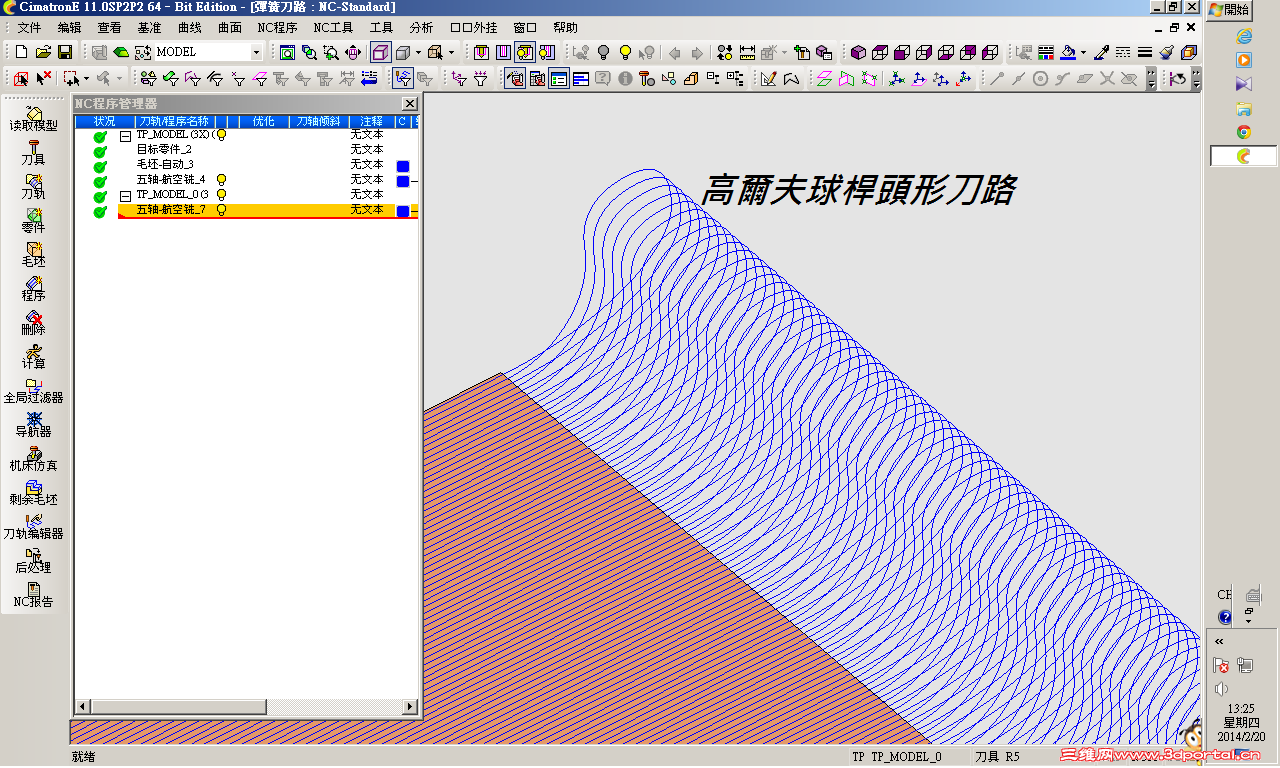
Task: Open the 帮助 (Help) menu
Action: click(565, 27)
